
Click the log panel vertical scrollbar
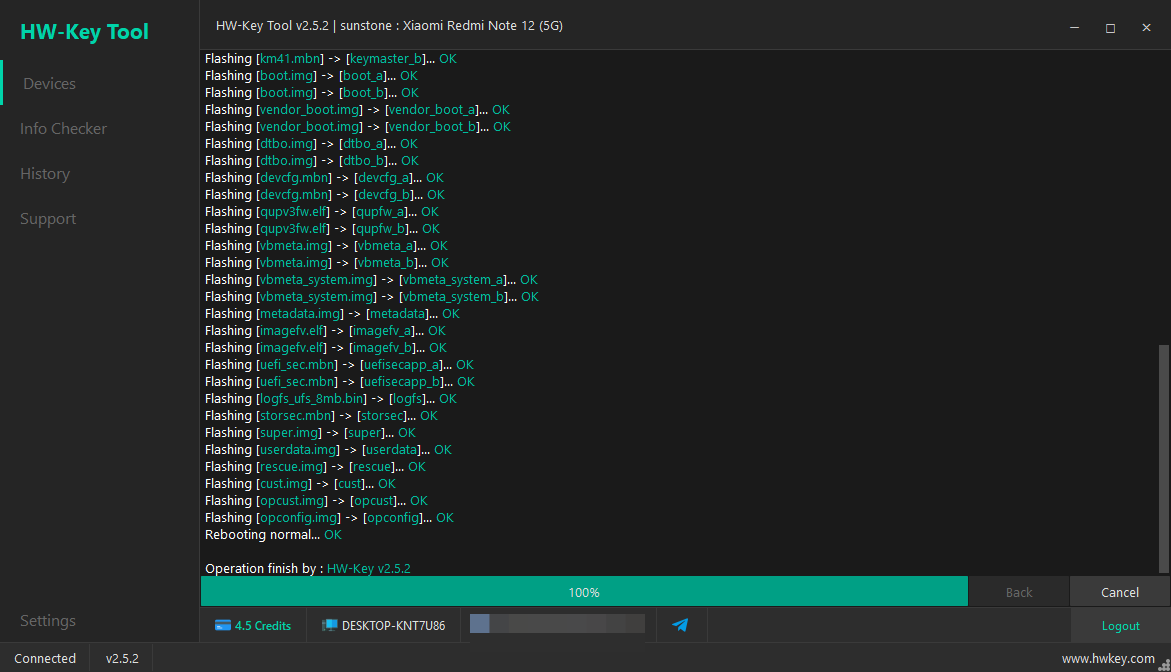tap(1163, 458)
